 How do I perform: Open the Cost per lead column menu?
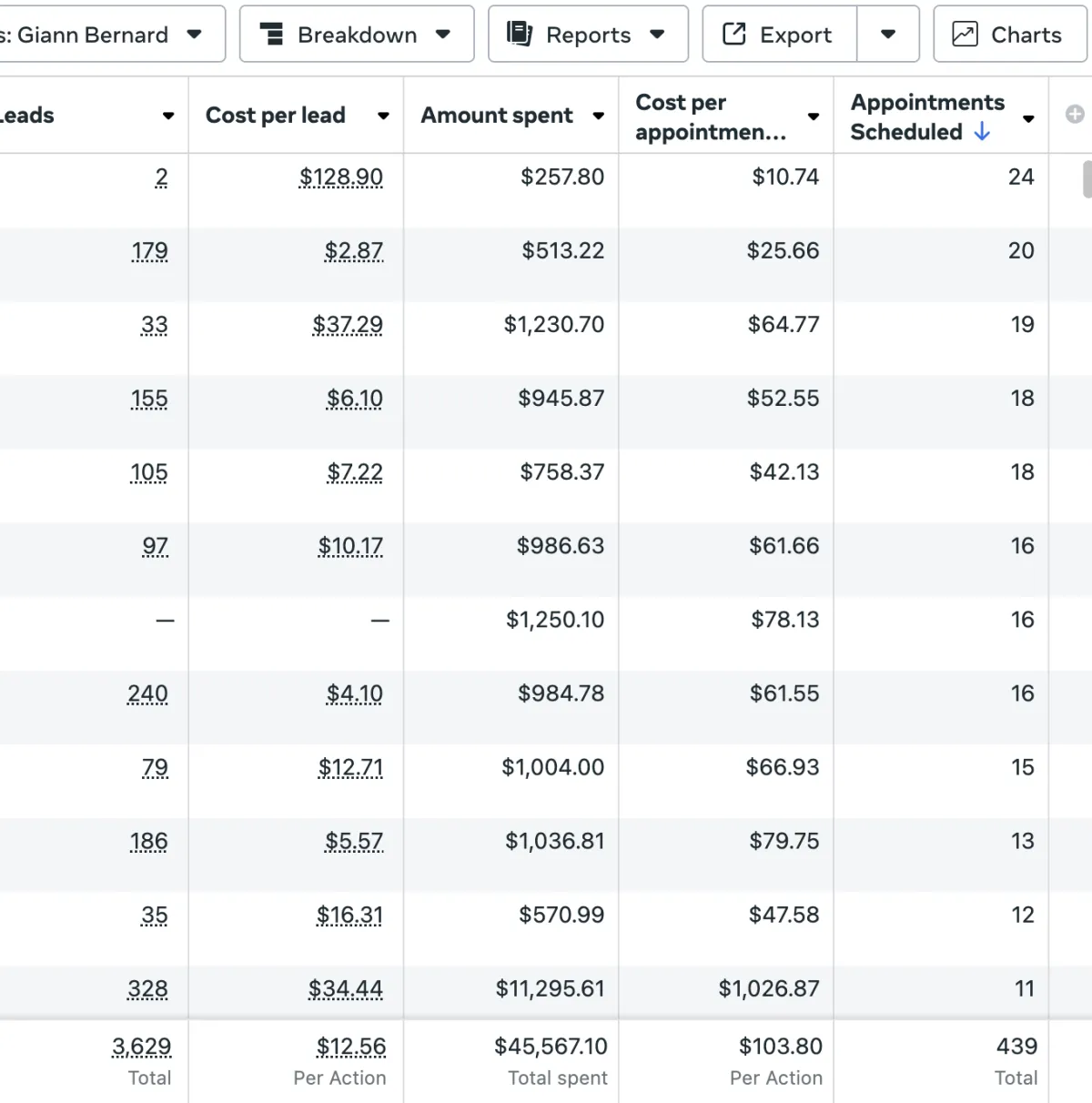tap(383, 116)
